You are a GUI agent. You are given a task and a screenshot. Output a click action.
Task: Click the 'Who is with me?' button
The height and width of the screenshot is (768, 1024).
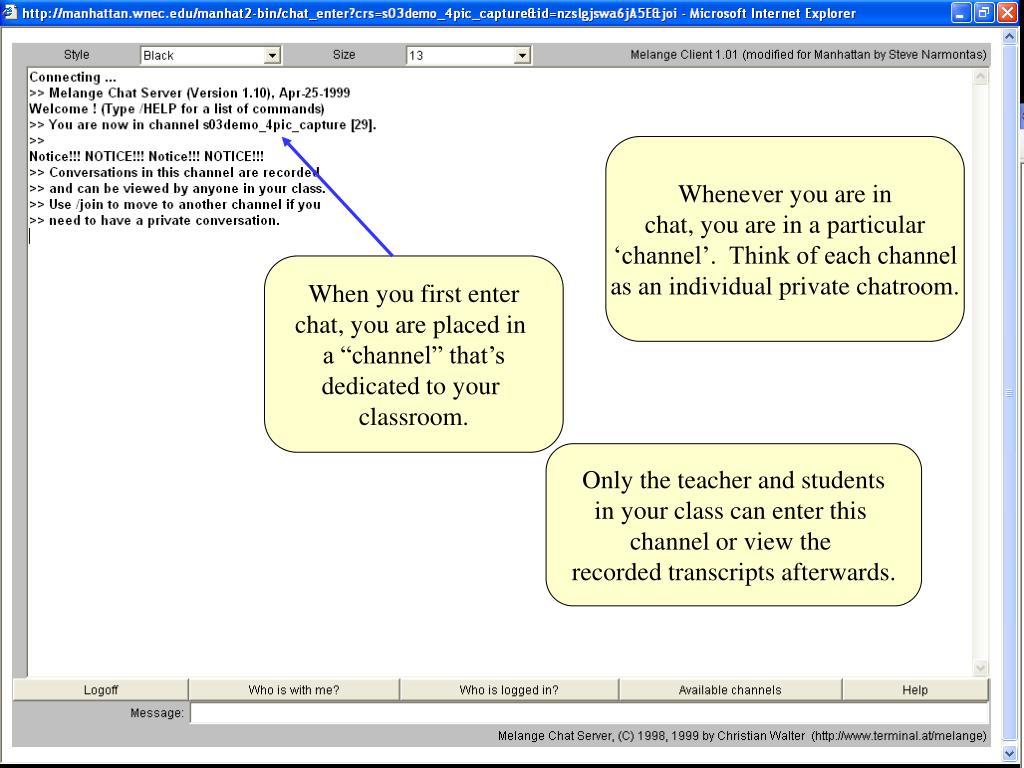(x=294, y=690)
